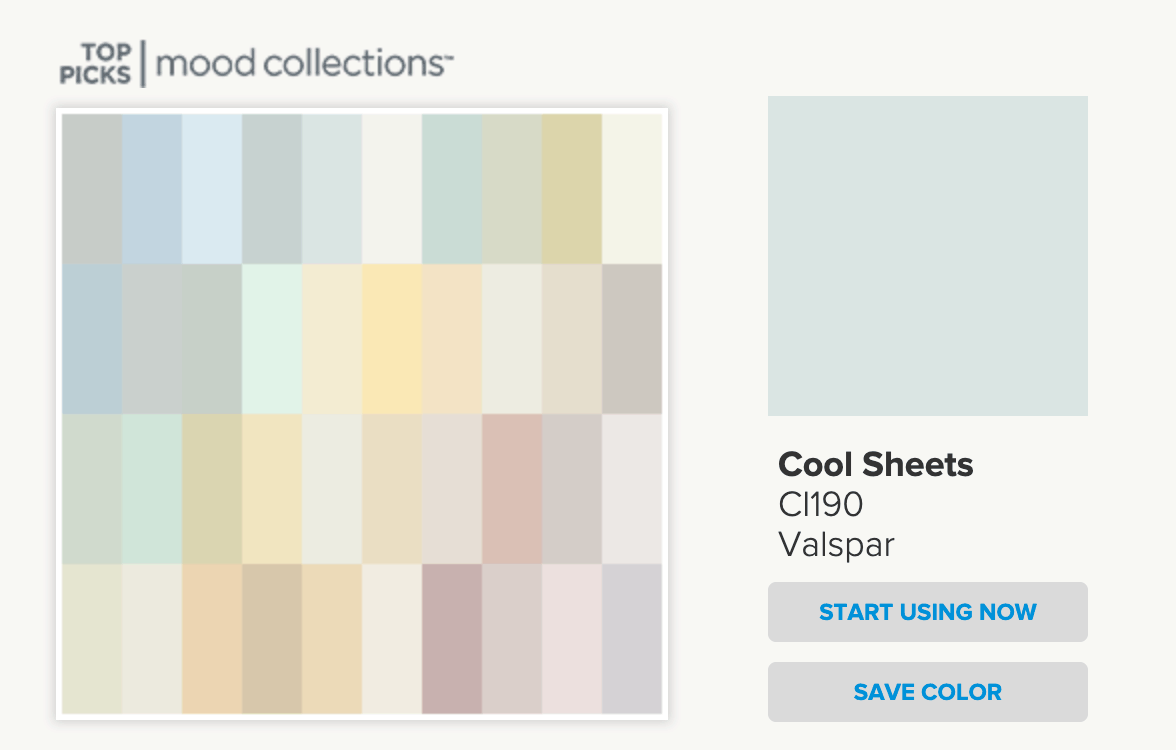Choose the darker tan swatch in bottom row
The width and height of the screenshot is (1176, 750).
pos(272,639)
